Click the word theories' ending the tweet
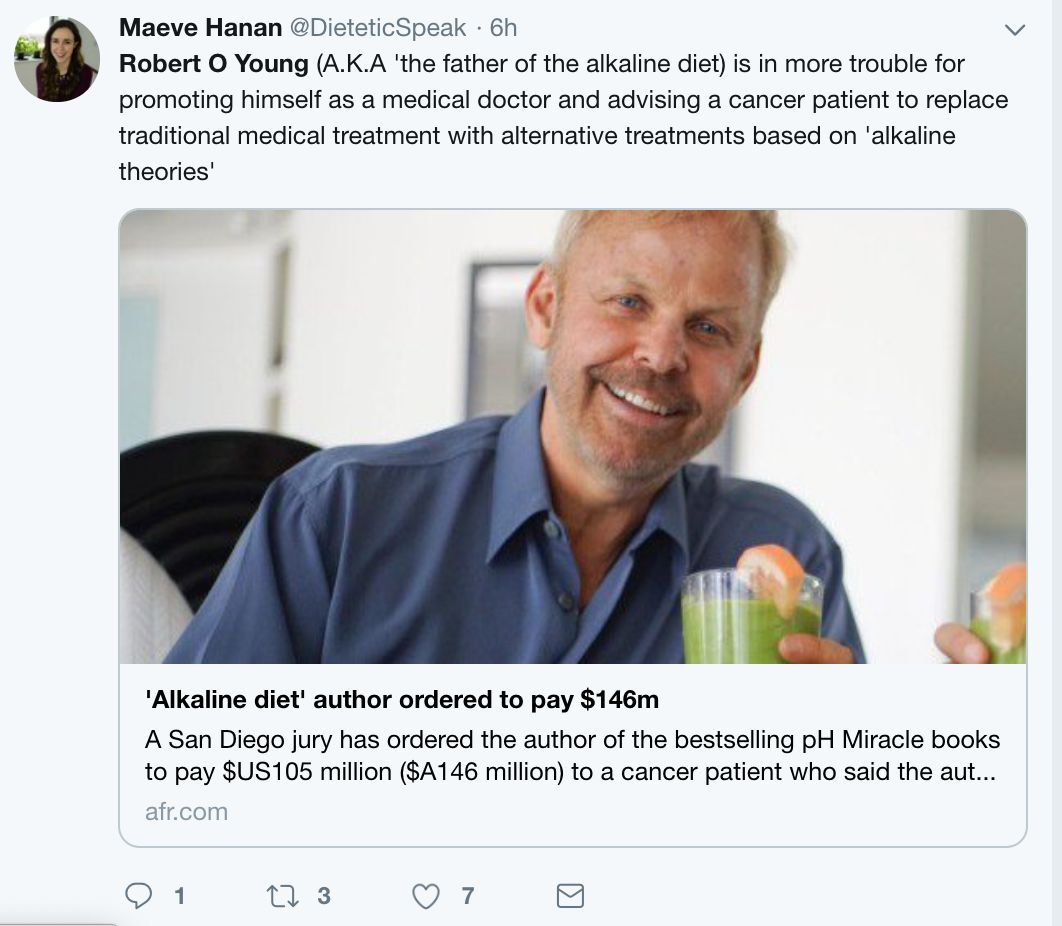This screenshot has width=1062, height=926. (x=166, y=171)
